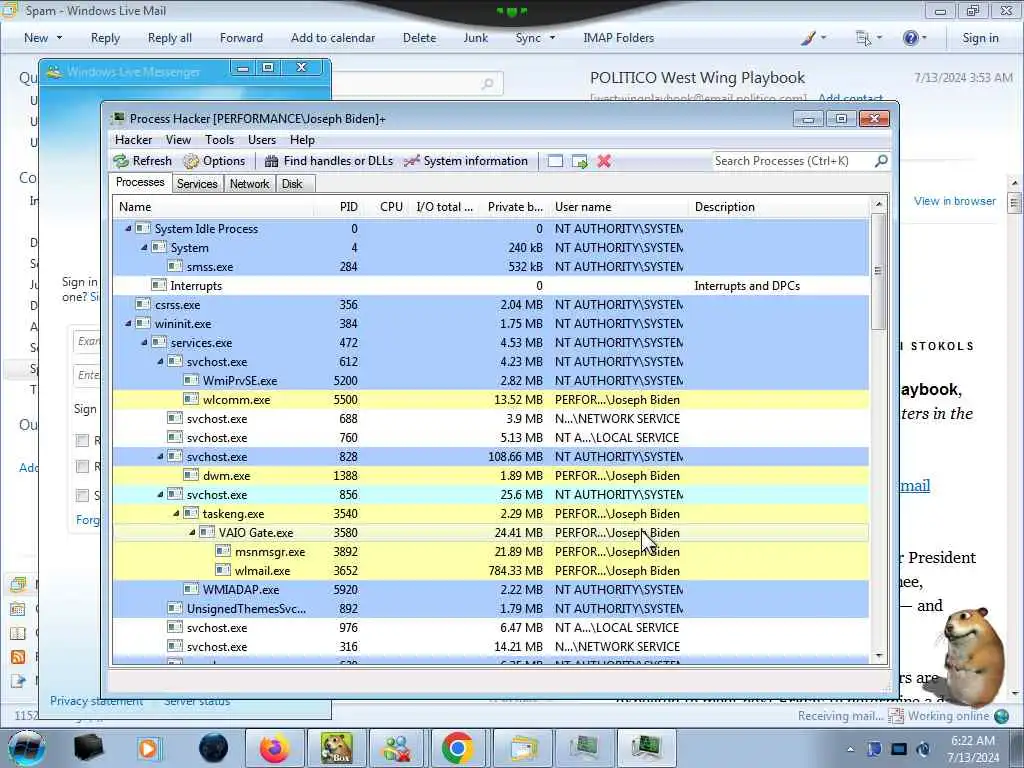Click the find window icon in toolbar
Image resolution: width=1024 pixels, height=768 pixels.
(x=555, y=161)
